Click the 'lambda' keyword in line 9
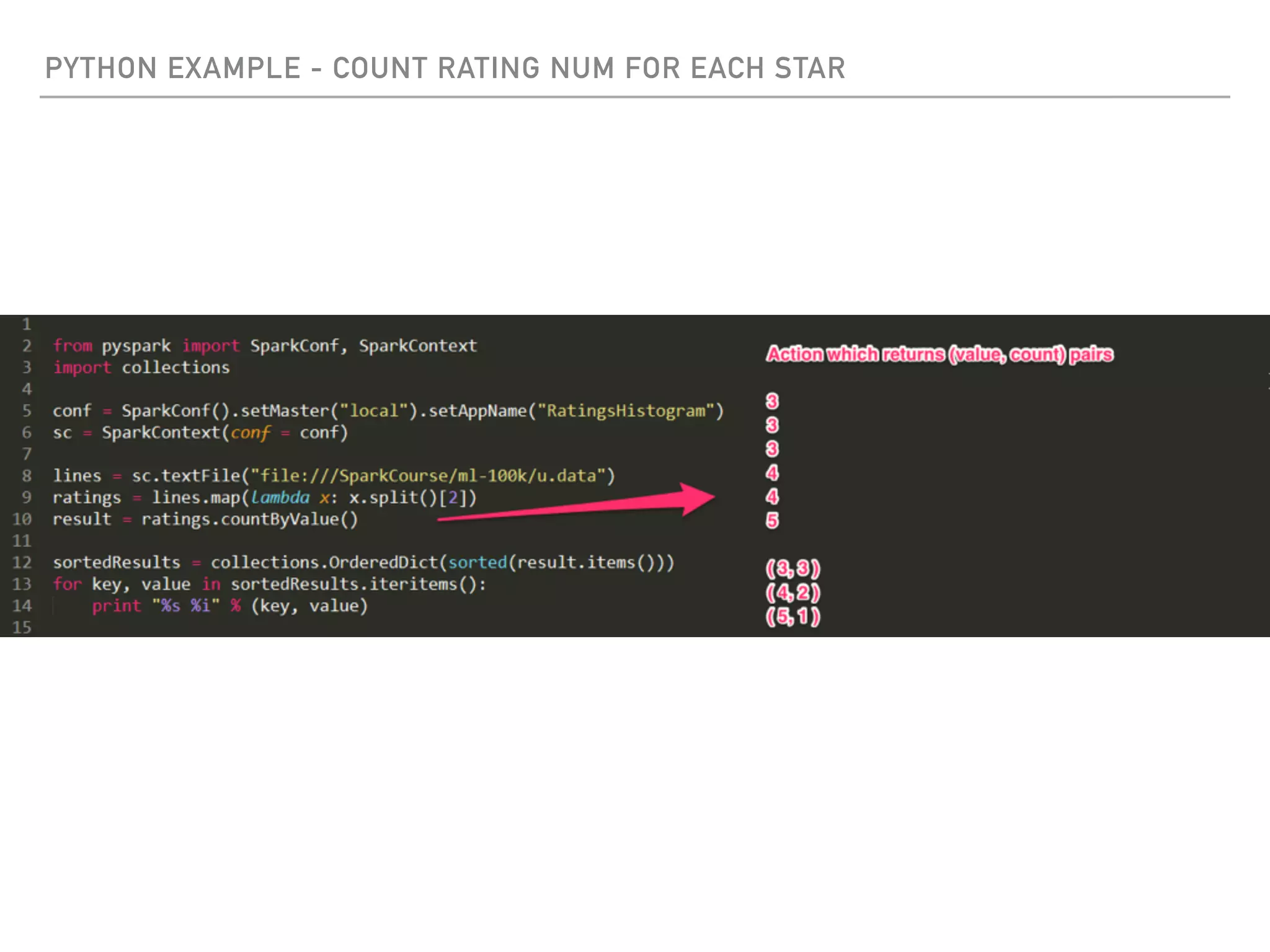Image resolution: width=1270 pixels, height=952 pixels. pos(280,498)
